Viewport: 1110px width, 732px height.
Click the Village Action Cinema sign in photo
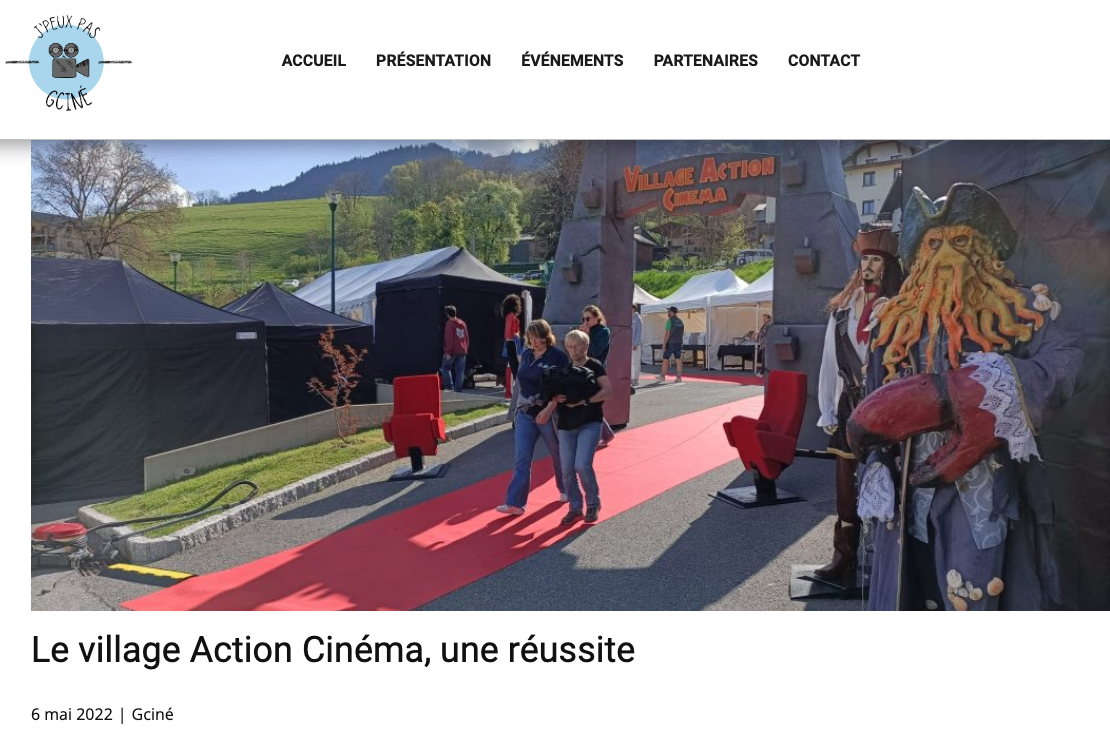tap(698, 183)
